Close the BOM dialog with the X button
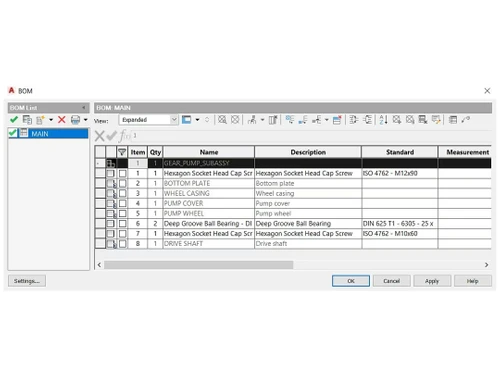 487,91
